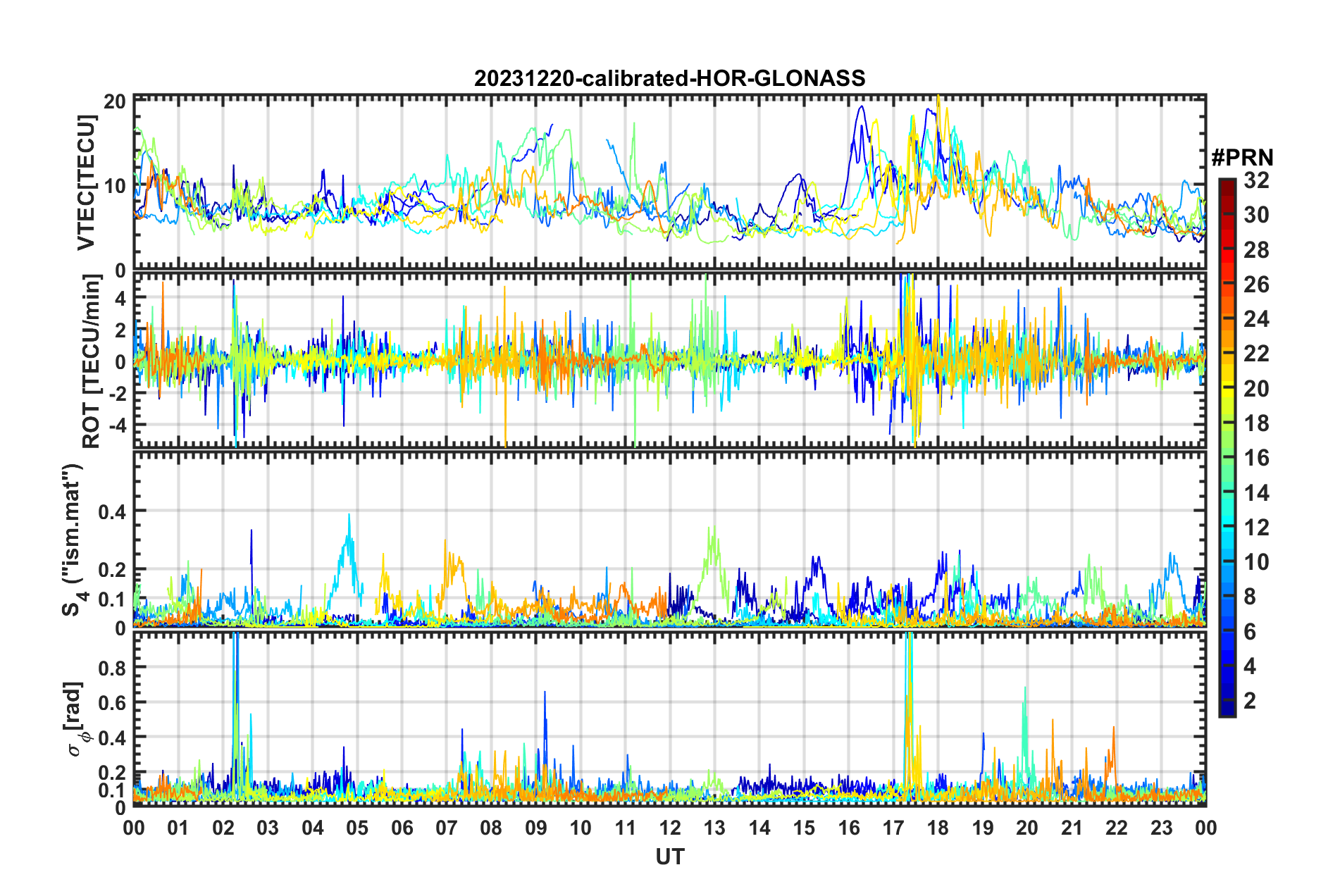Select label "4" on the PRN colorbar
Image resolution: width=1340 pixels, height=896 pixels.
(1250, 666)
